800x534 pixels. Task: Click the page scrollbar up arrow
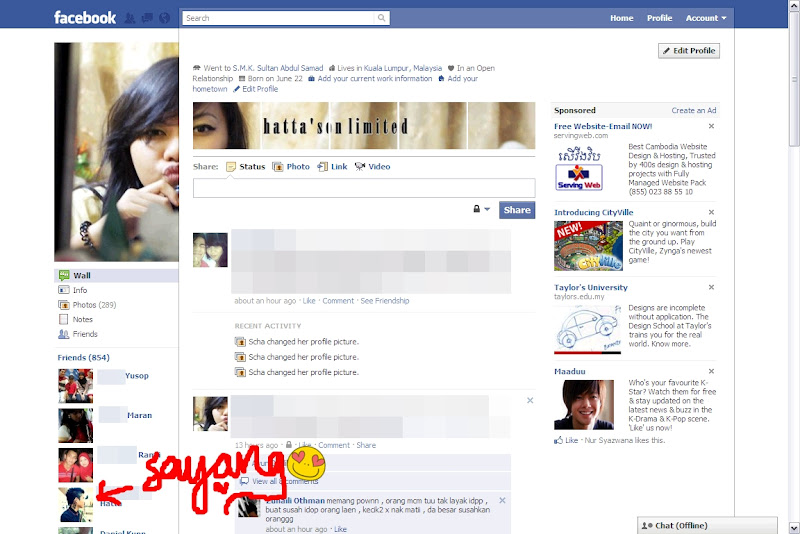pos(794,5)
